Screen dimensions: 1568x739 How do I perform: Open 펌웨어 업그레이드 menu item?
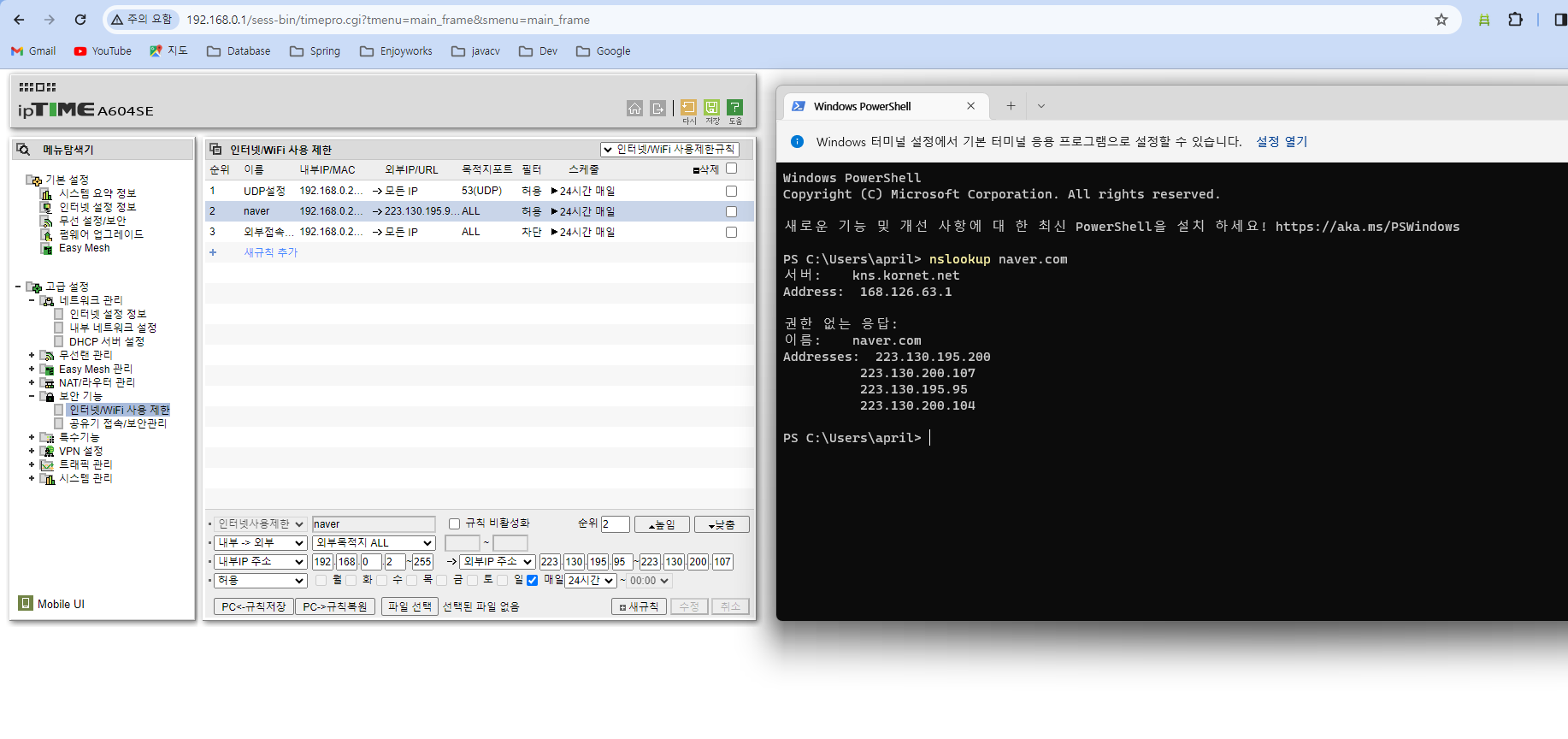click(101, 234)
